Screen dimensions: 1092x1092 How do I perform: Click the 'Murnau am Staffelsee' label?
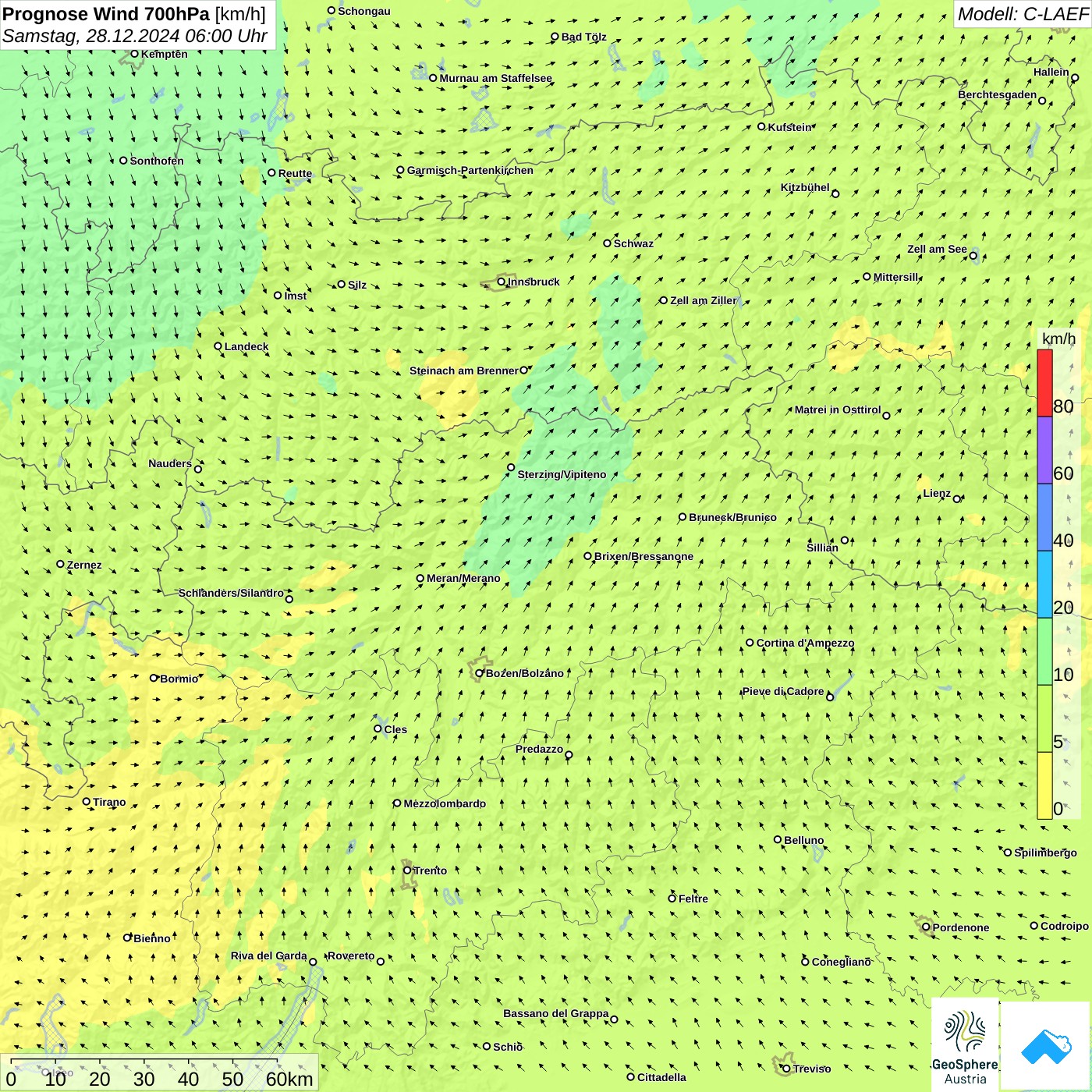point(496,78)
